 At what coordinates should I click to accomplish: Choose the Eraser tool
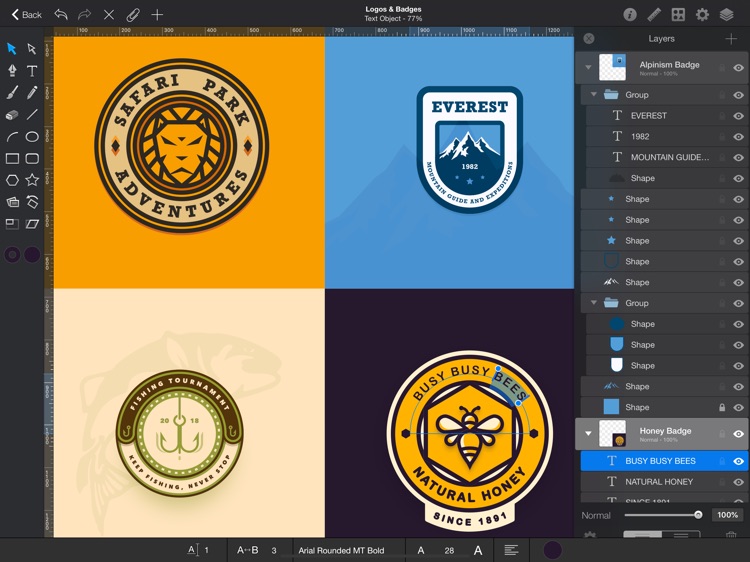point(12,115)
